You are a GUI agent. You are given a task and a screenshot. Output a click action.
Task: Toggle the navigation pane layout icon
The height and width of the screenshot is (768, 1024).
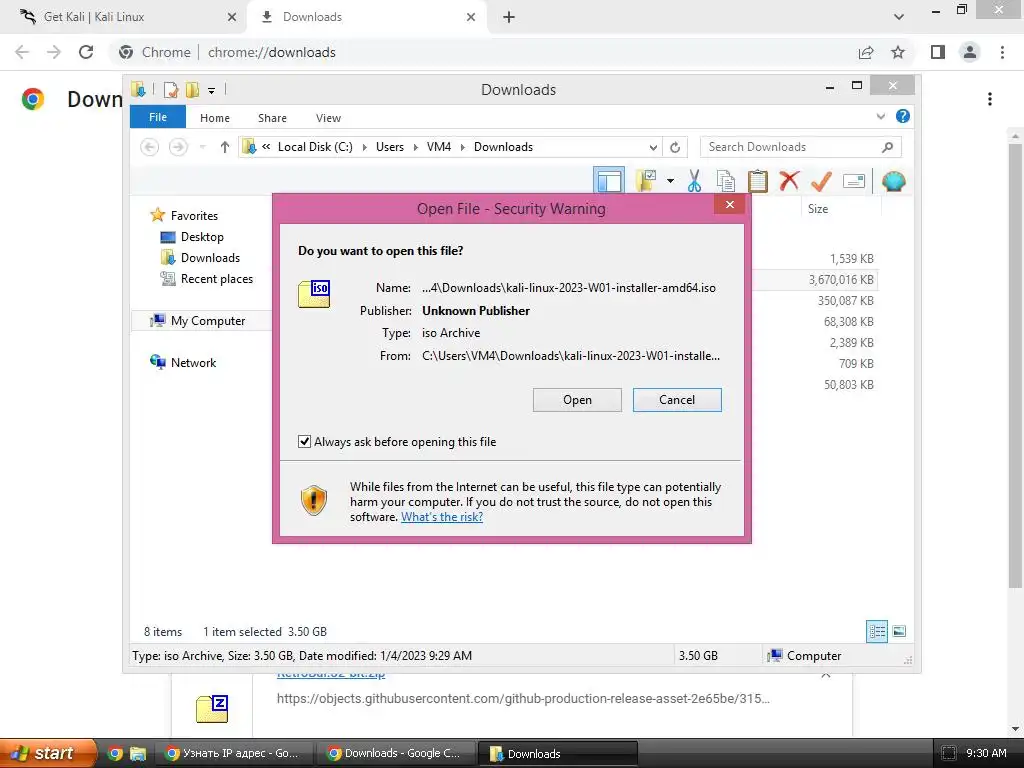click(609, 181)
